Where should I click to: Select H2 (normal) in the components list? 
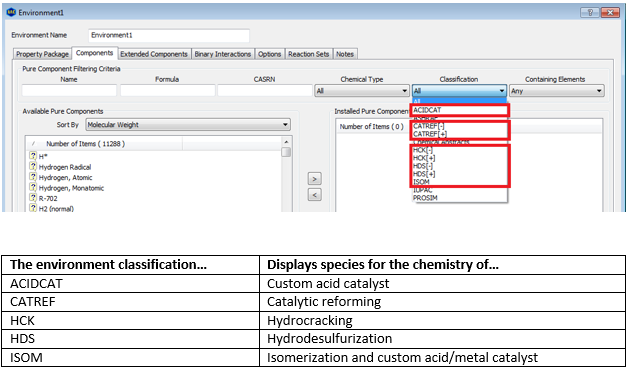[x=56, y=209]
